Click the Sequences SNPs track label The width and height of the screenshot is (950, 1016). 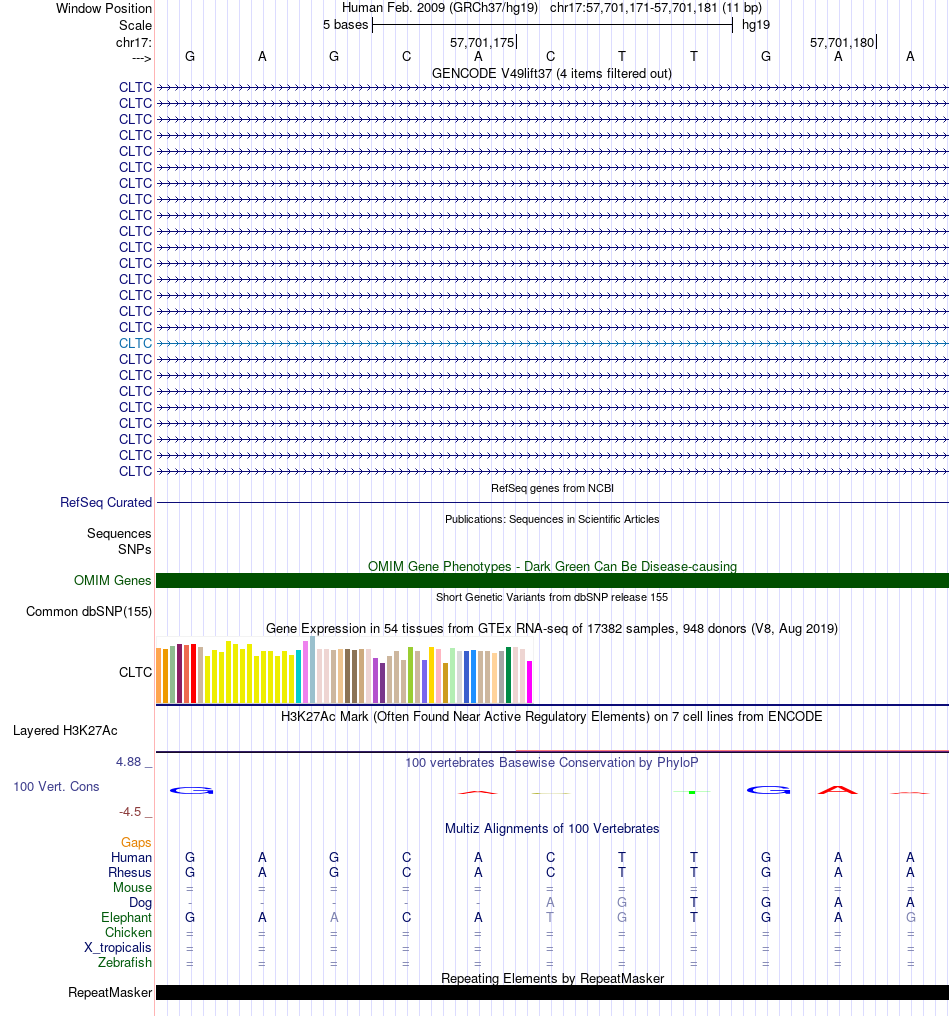tap(119, 541)
